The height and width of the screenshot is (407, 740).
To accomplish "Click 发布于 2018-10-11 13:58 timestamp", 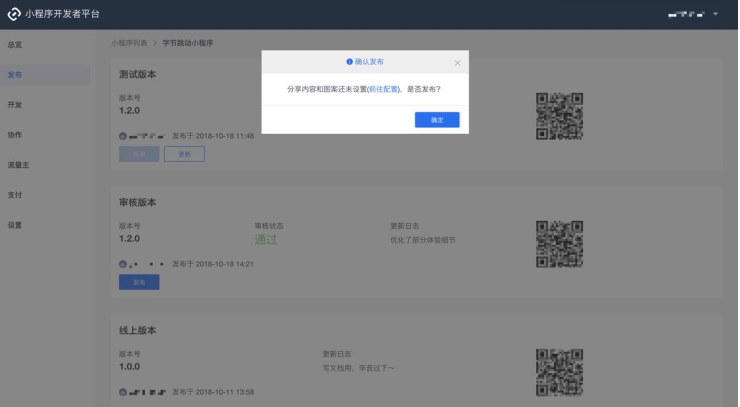I will (x=213, y=392).
